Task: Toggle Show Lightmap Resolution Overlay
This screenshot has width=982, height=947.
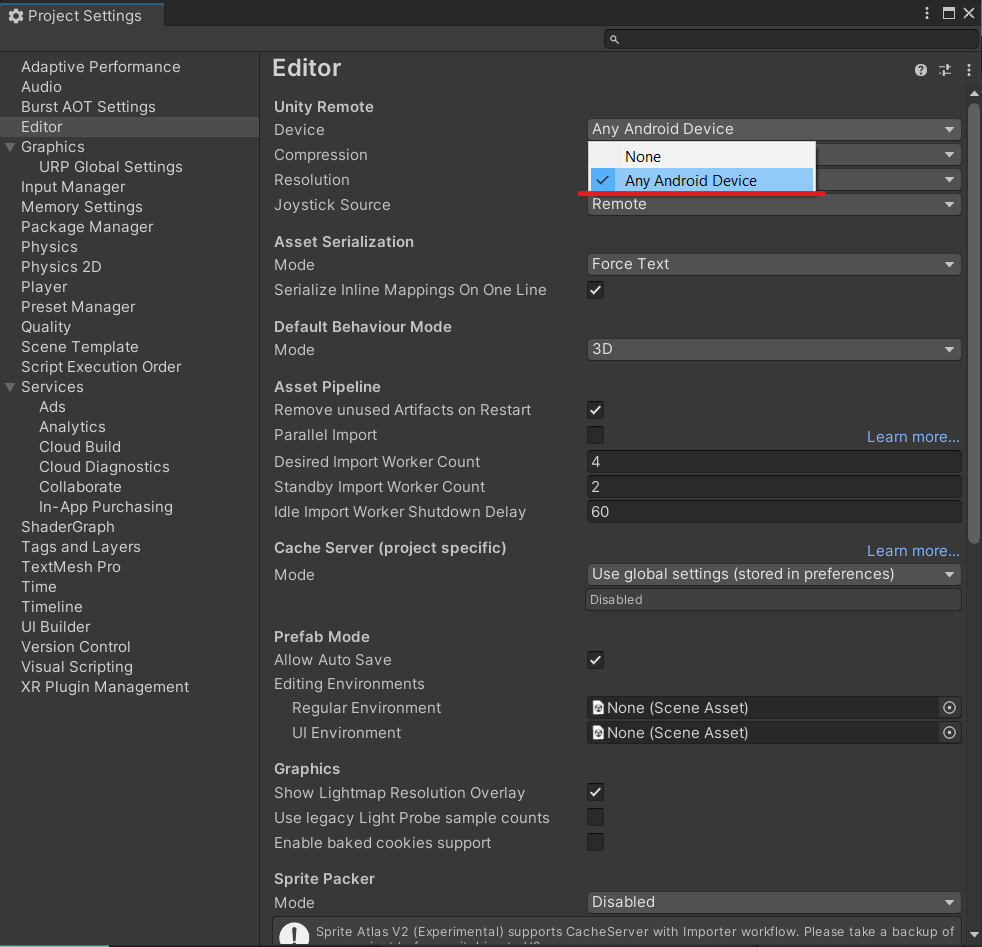Action: 596,792
